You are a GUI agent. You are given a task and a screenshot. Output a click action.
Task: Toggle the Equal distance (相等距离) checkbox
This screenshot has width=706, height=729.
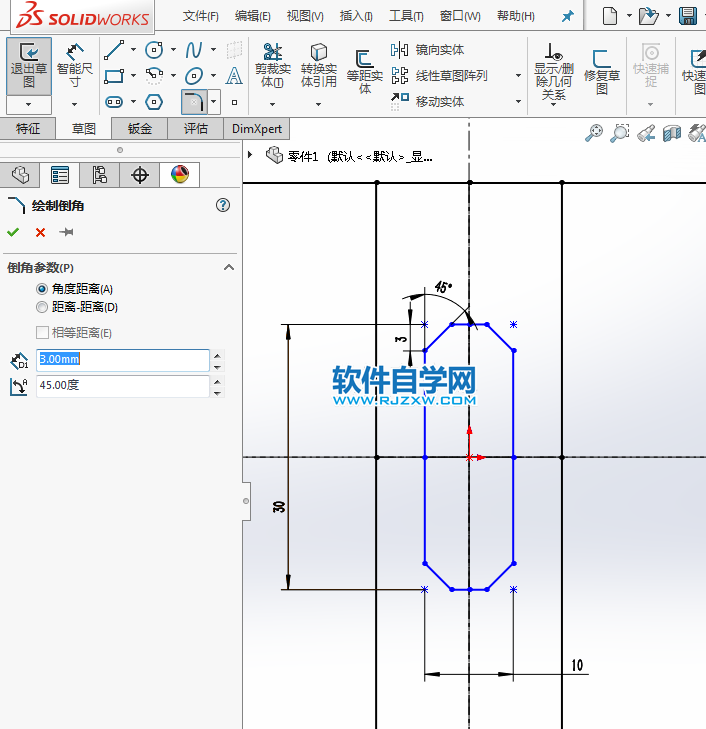42,332
